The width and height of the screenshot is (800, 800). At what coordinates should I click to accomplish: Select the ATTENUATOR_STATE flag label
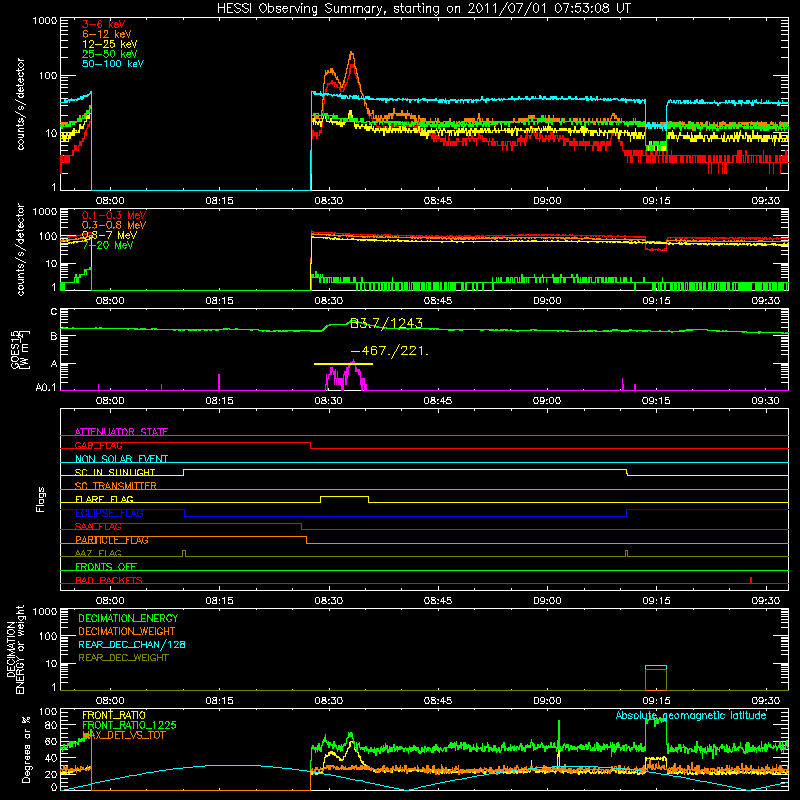121,432
